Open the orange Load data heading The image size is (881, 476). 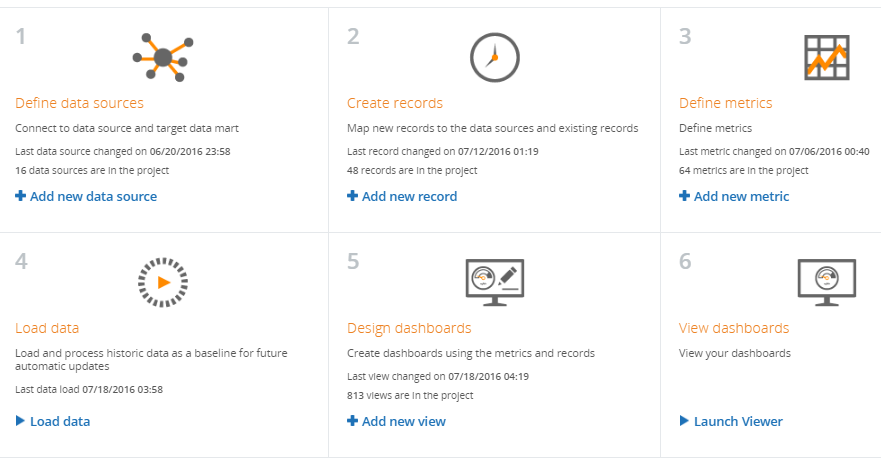47,328
